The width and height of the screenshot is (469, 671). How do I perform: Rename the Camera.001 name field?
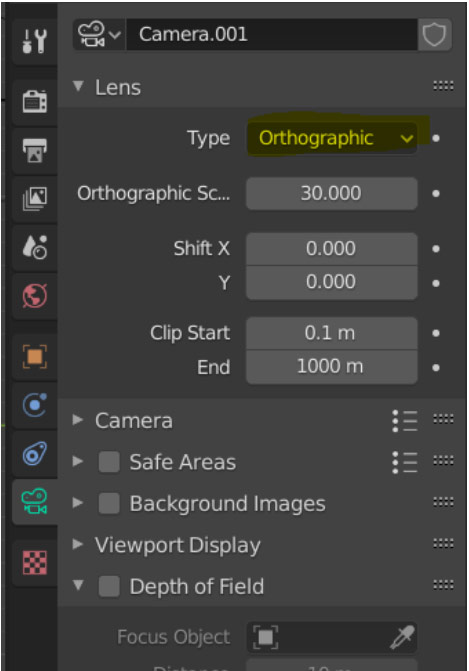[x=271, y=34]
